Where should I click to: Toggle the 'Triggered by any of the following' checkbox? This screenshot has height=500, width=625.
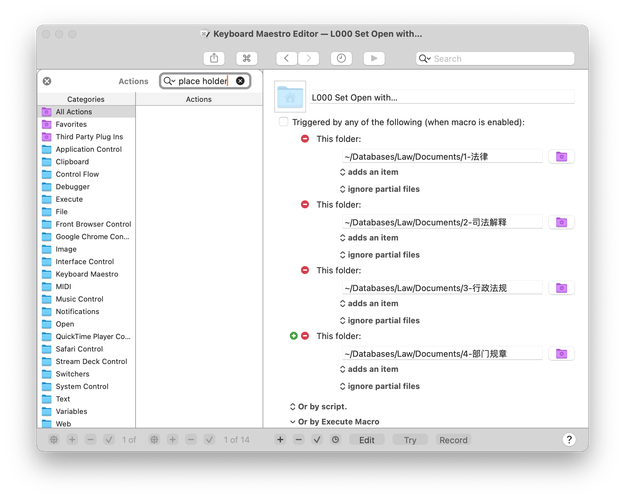(x=283, y=122)
